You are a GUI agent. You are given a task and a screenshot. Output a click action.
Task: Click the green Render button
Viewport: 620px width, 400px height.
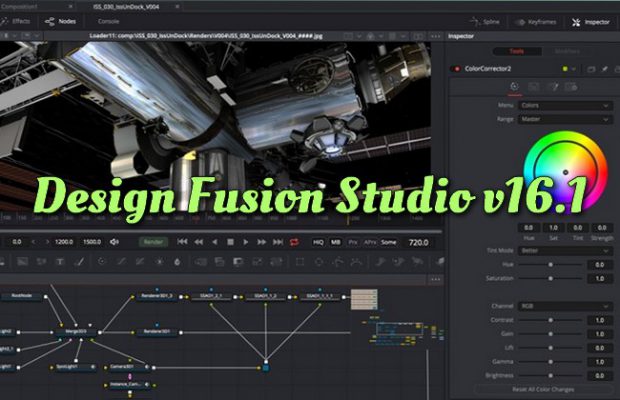pos(153,242)
